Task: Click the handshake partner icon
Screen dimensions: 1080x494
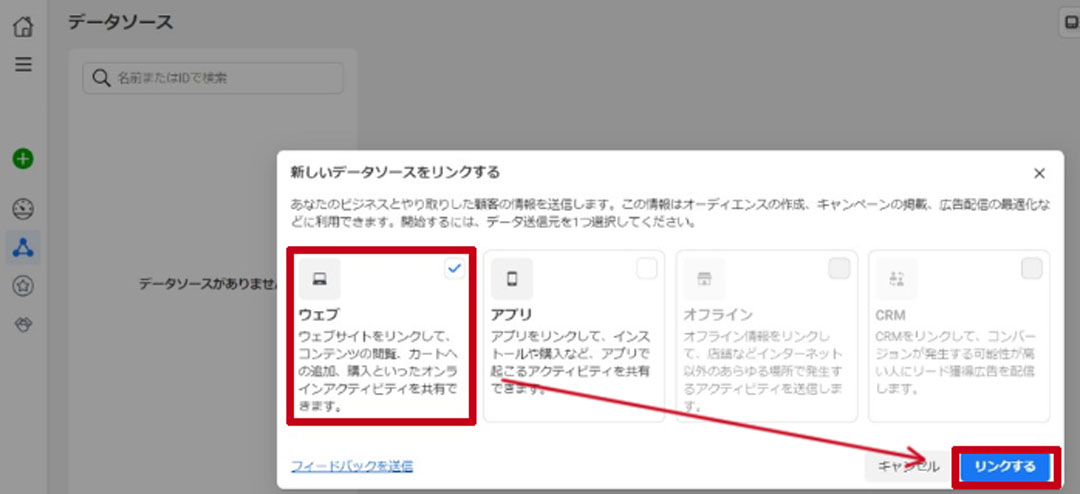Action: tap(23, 325)
